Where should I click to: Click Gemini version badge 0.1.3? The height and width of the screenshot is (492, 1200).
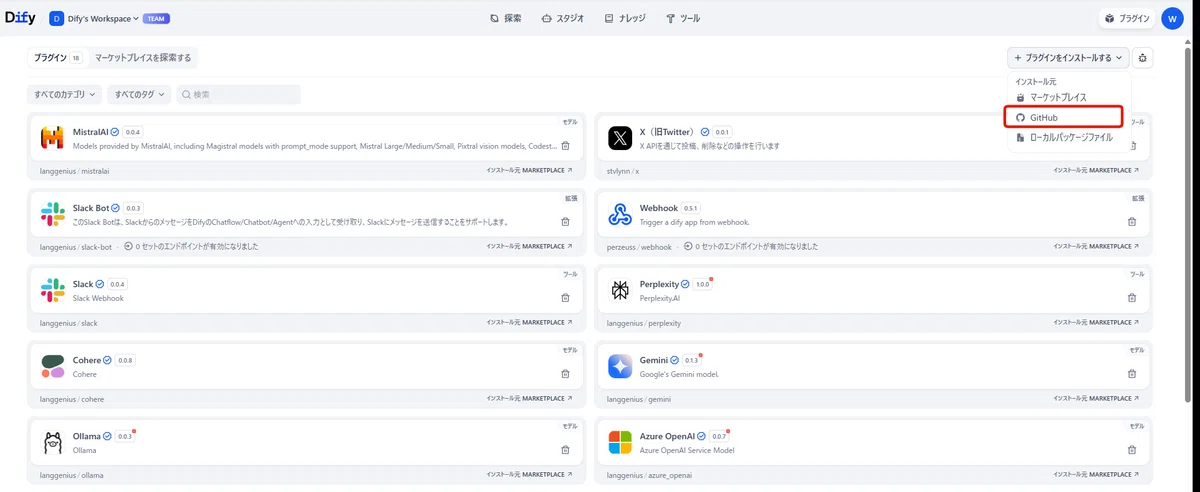click(691, 361)
